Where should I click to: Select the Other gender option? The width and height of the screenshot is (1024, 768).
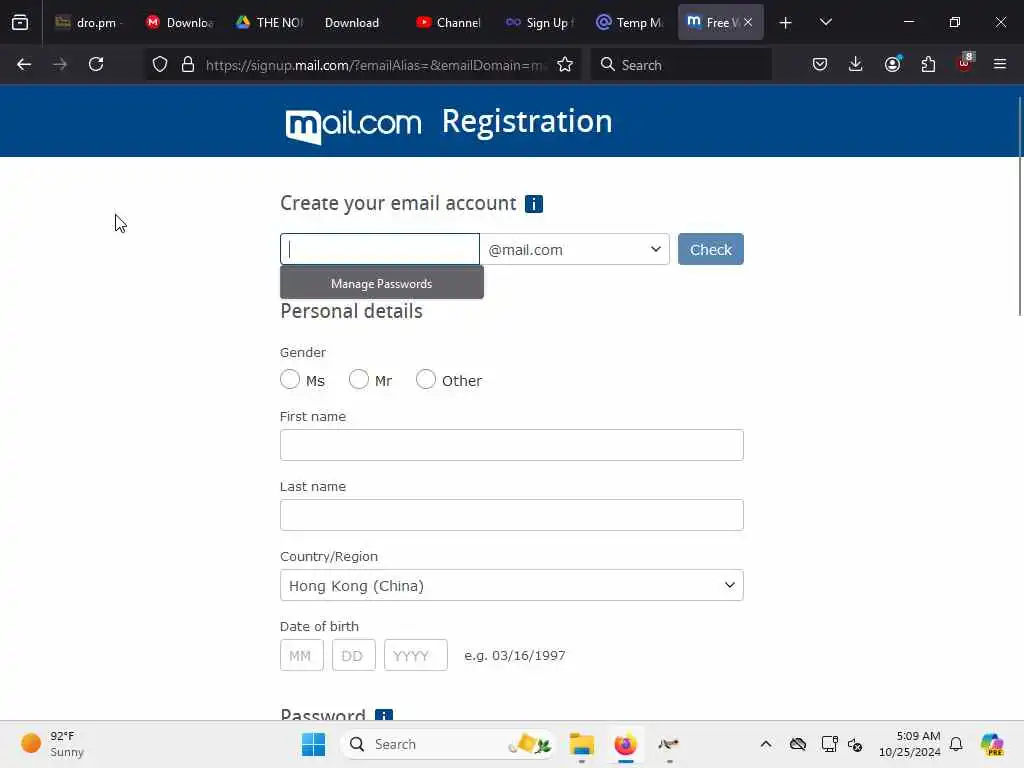point(426,379)
